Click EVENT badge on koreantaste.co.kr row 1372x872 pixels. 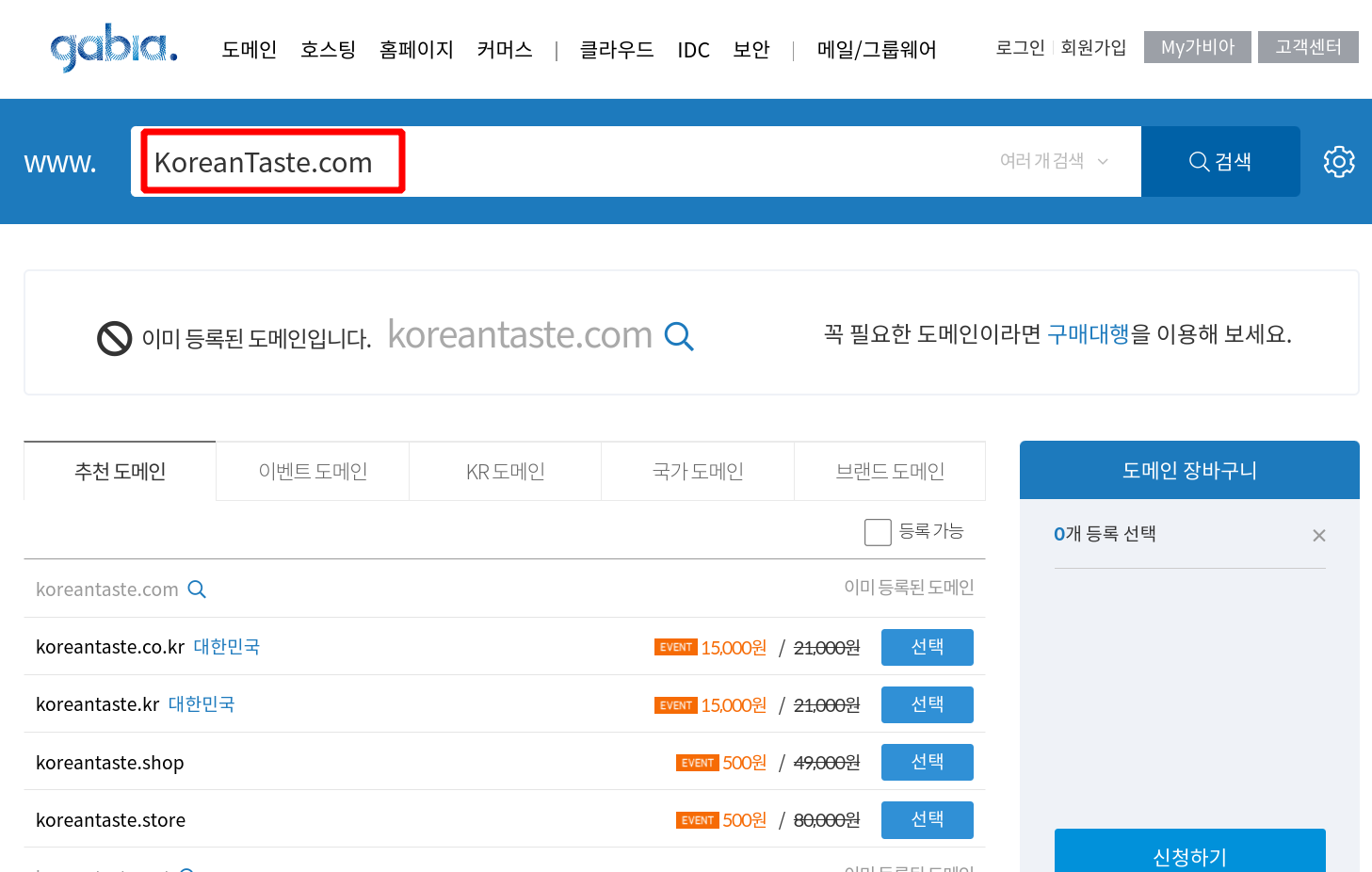coord(675,647)
